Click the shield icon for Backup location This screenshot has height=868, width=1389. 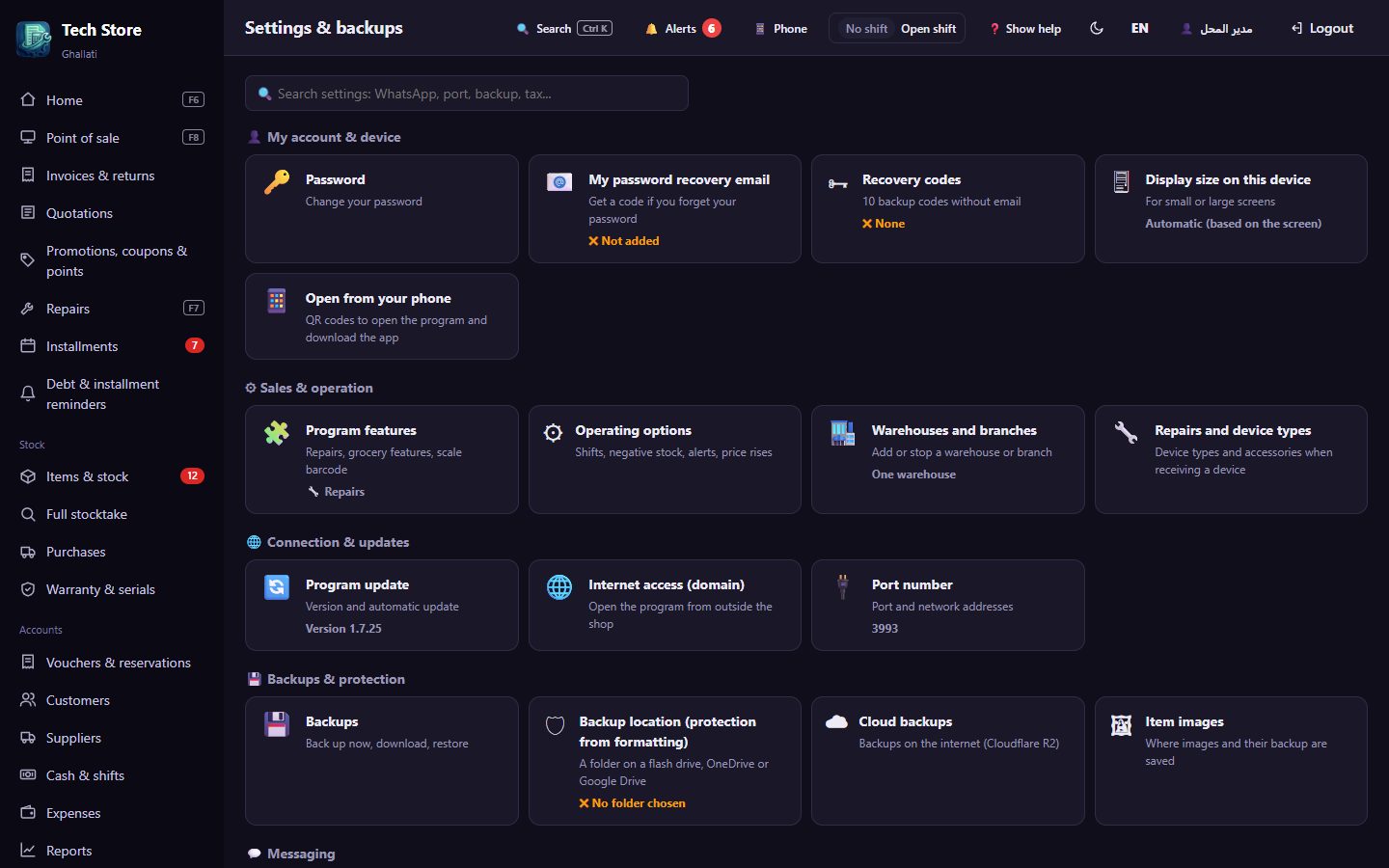[556, 725]
